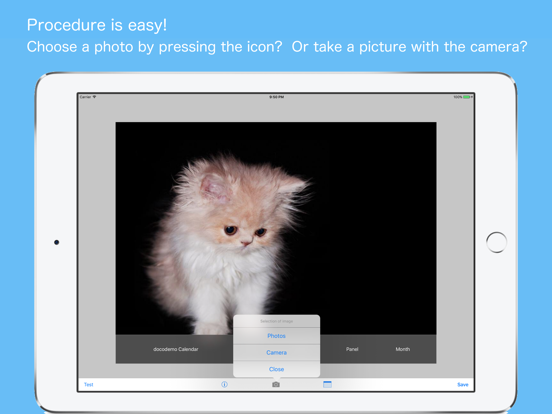Tap the status bar clock
552x414 pixels.
[277, 97]
